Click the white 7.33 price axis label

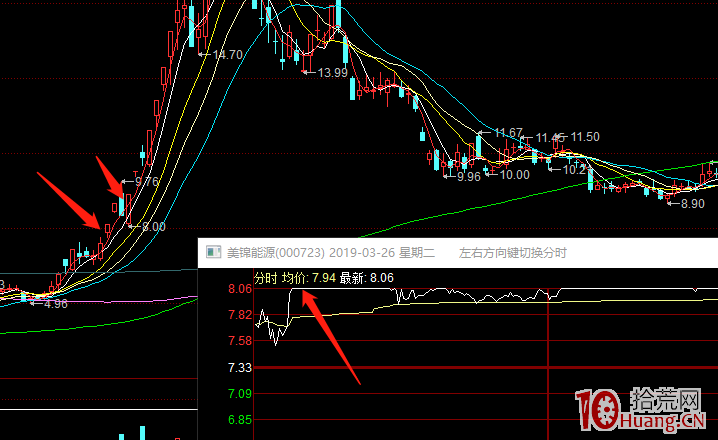(x=240, y=368)
